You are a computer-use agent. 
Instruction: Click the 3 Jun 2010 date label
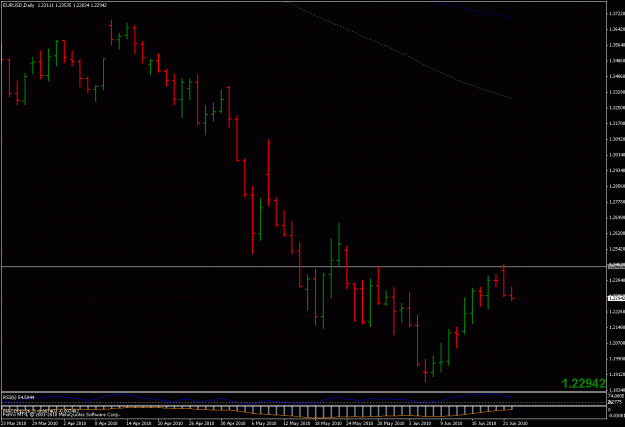tap(420, 423)
